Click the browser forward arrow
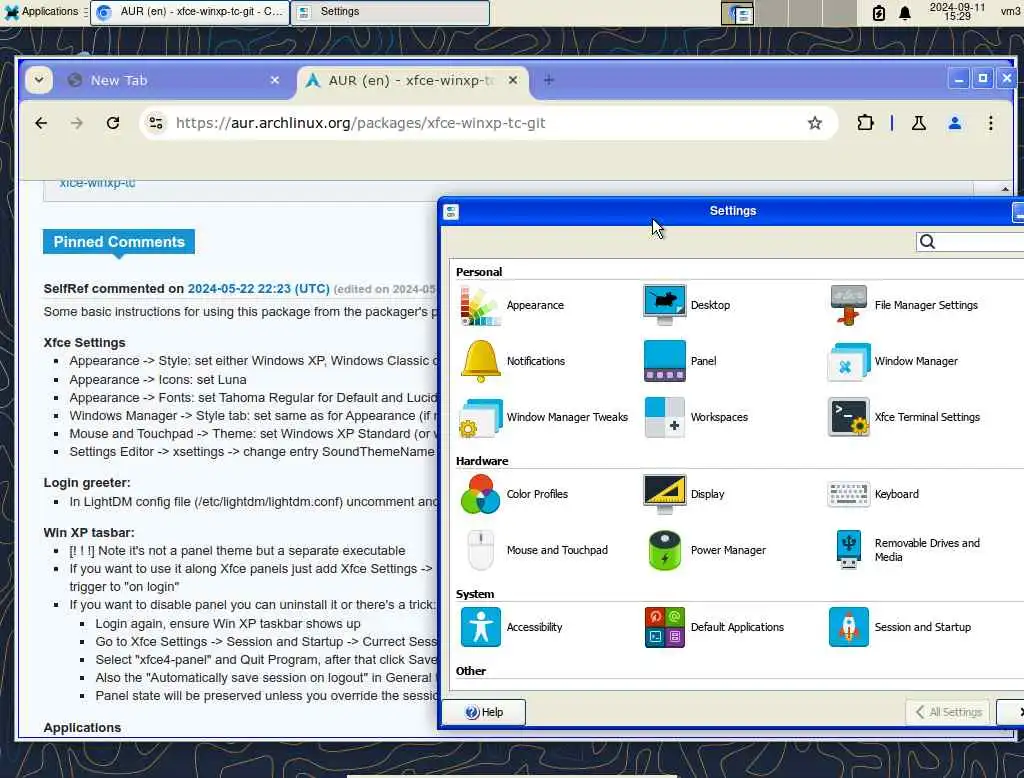Image resolution: width=1024 pixels, height=778 pixels. click(77, 123)
